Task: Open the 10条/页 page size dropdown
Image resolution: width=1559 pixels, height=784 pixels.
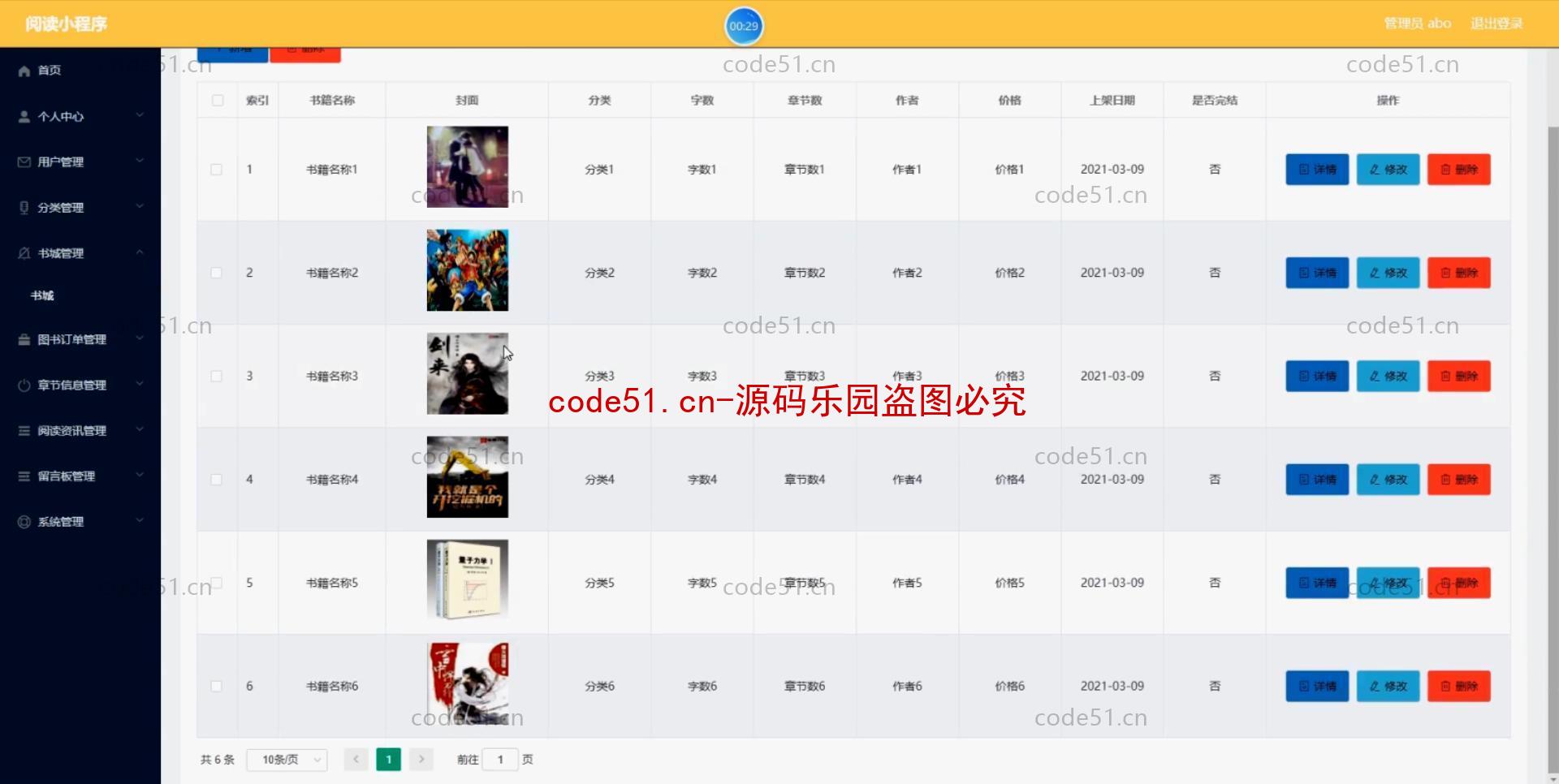Action: (287, 760)
